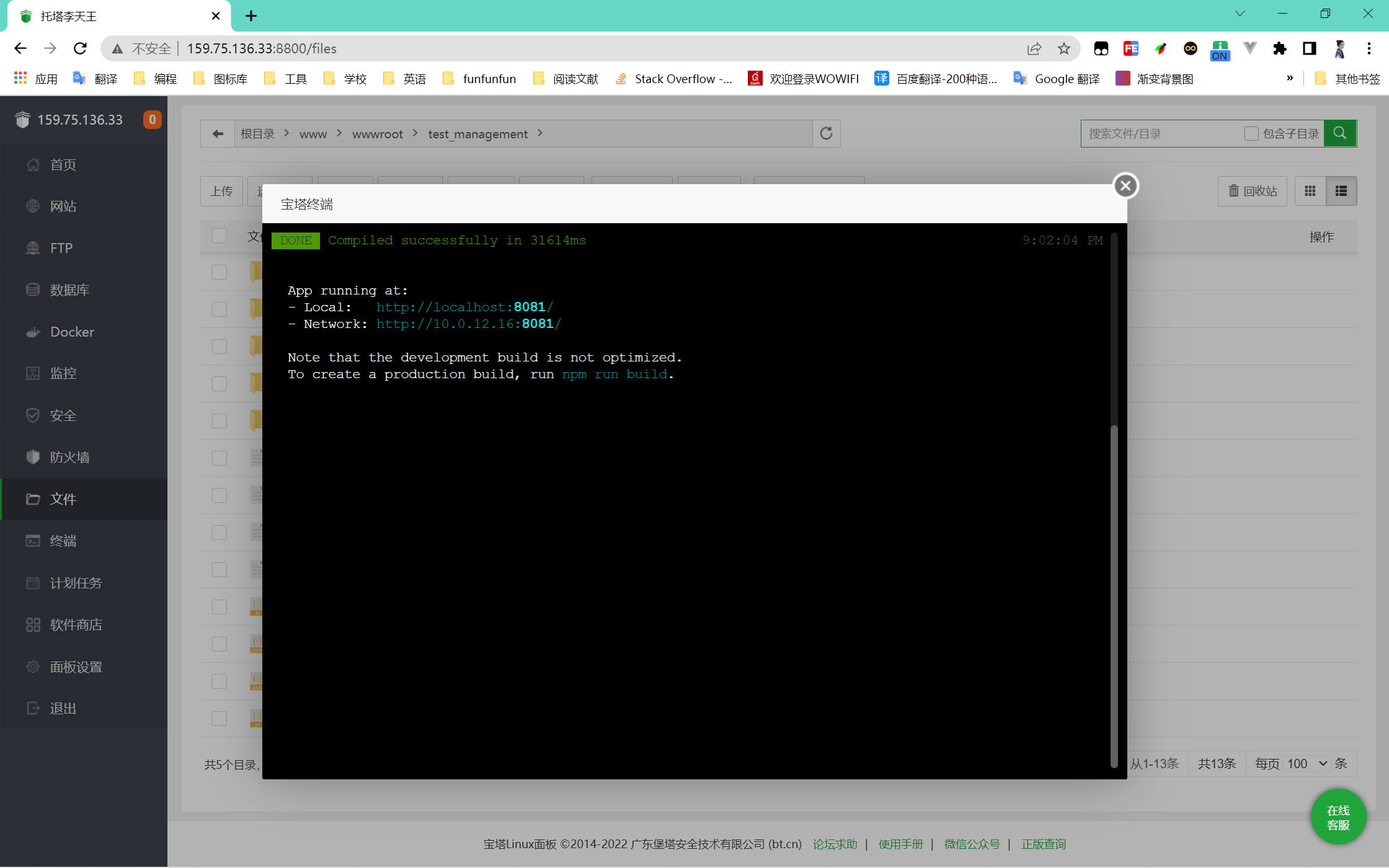Bookmark this page with star icon
This screenshot has height=868, width=1389.
pos(1064,48)
